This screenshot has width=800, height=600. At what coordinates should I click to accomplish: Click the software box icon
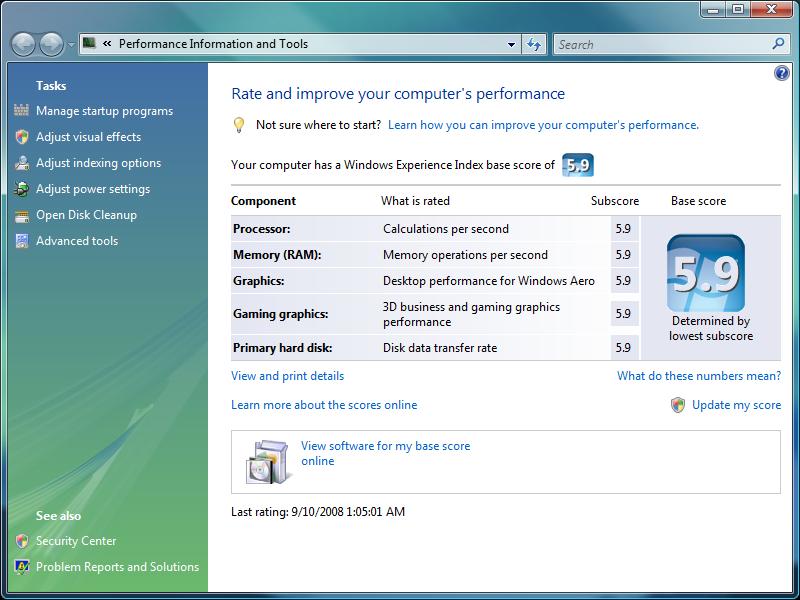(268, 462)
